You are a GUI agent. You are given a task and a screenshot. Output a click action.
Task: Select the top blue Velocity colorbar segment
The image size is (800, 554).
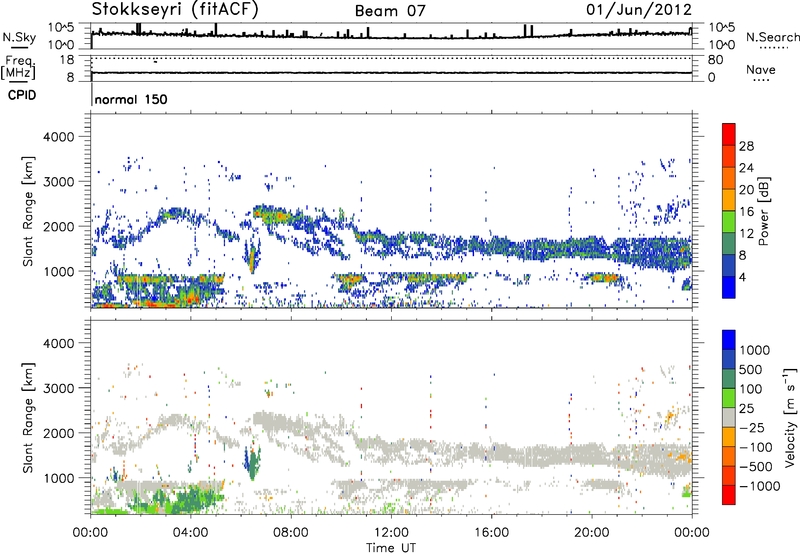(x=729, y=340)
